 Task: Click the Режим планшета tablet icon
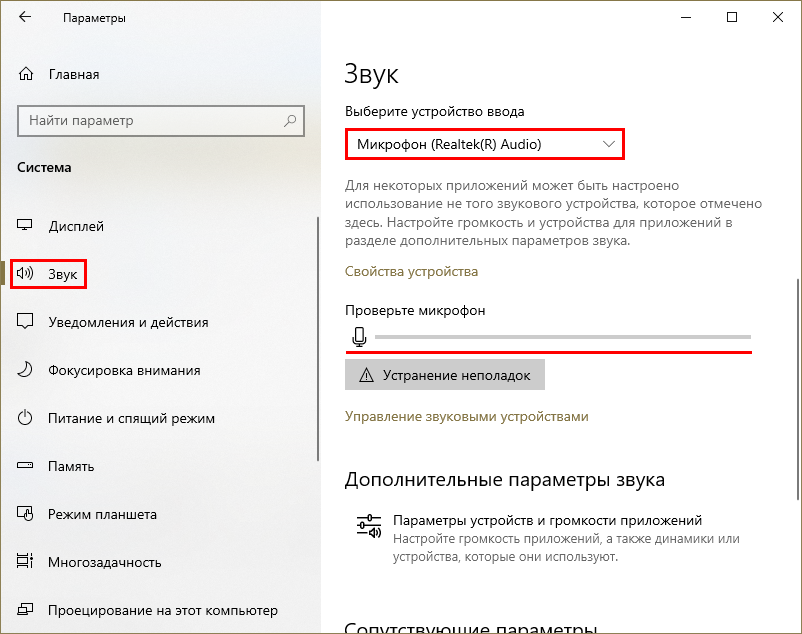(x=26, y=514)
